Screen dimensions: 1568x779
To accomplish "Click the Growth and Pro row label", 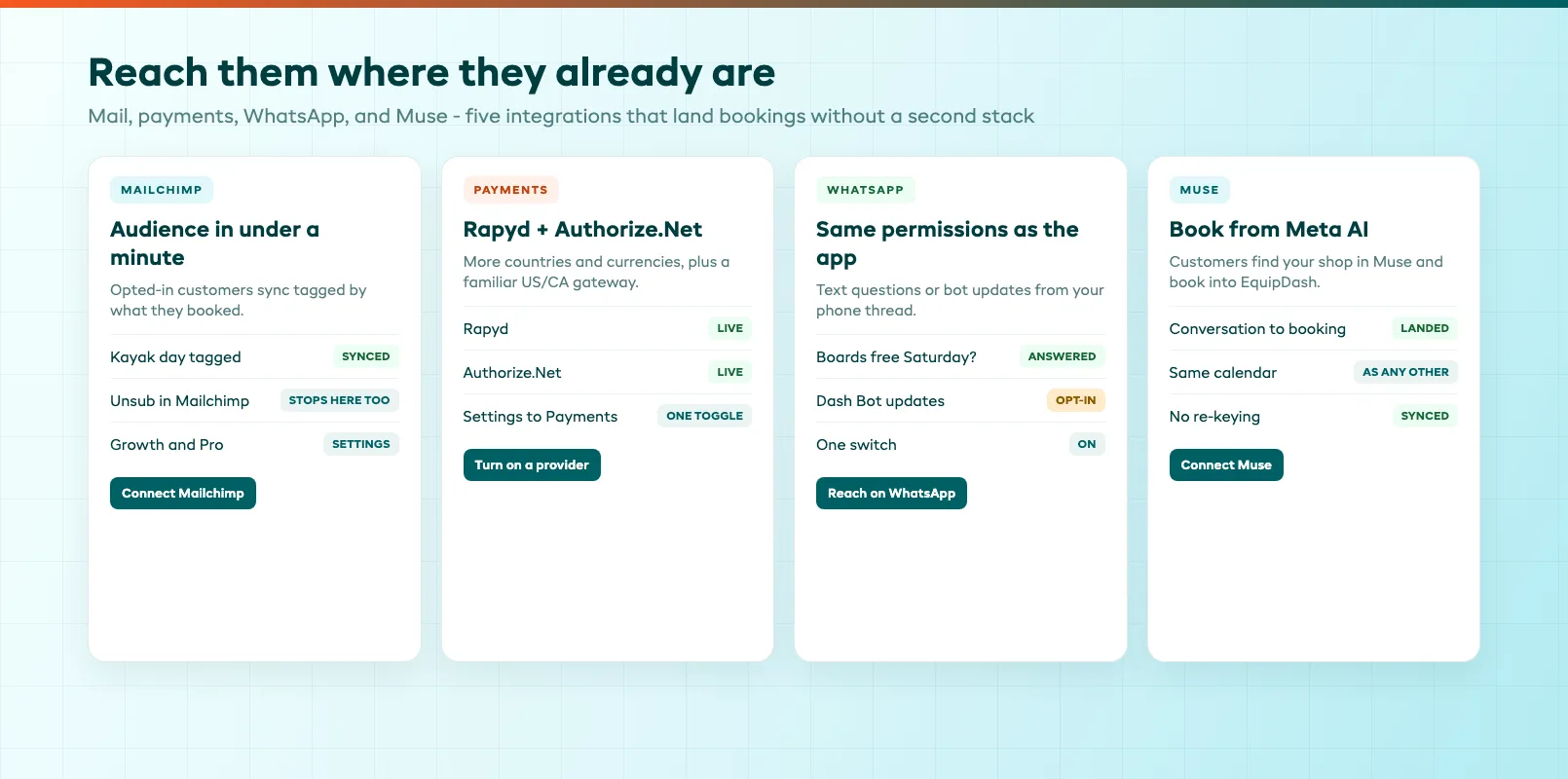I will 167,445.
